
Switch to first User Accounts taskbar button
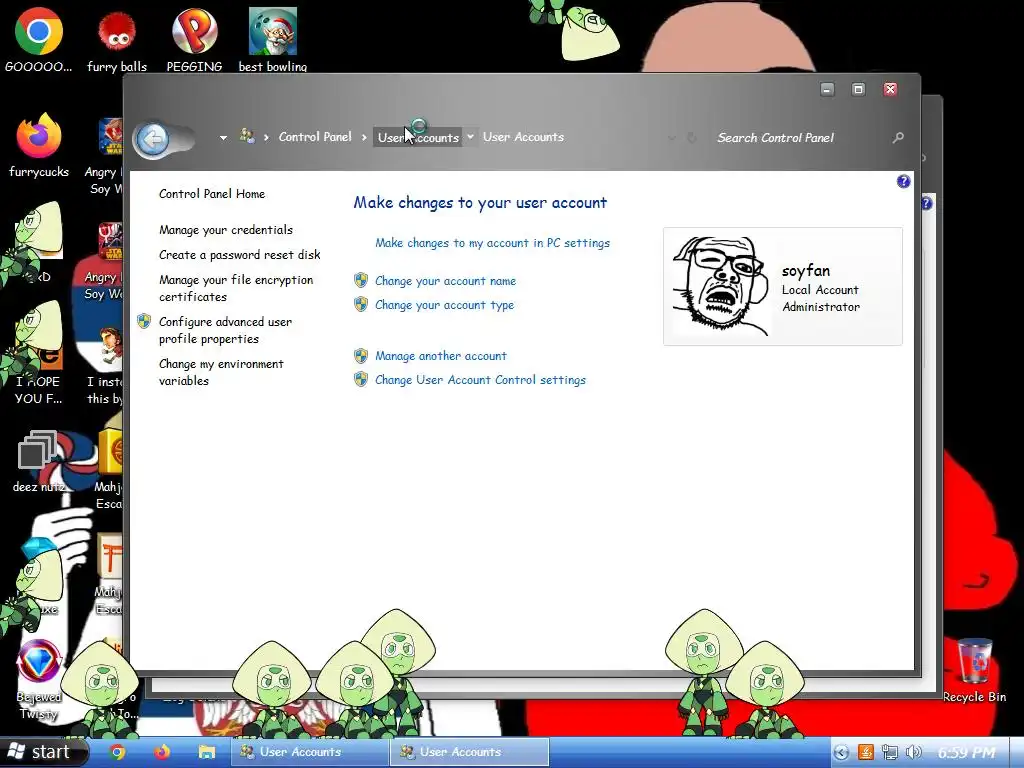click(x=310, y=752)
